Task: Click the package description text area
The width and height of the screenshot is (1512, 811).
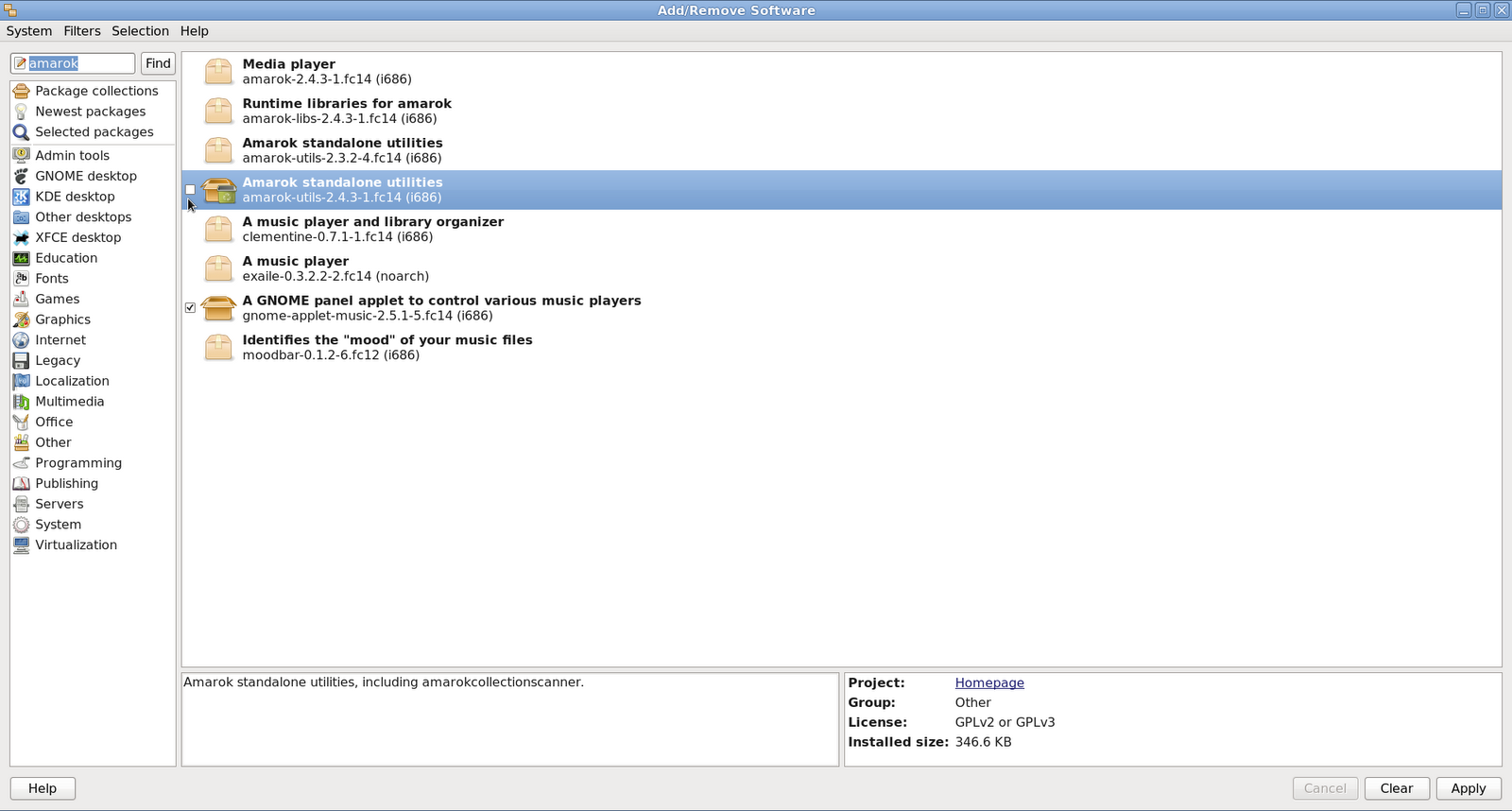Action: point(510,719)
